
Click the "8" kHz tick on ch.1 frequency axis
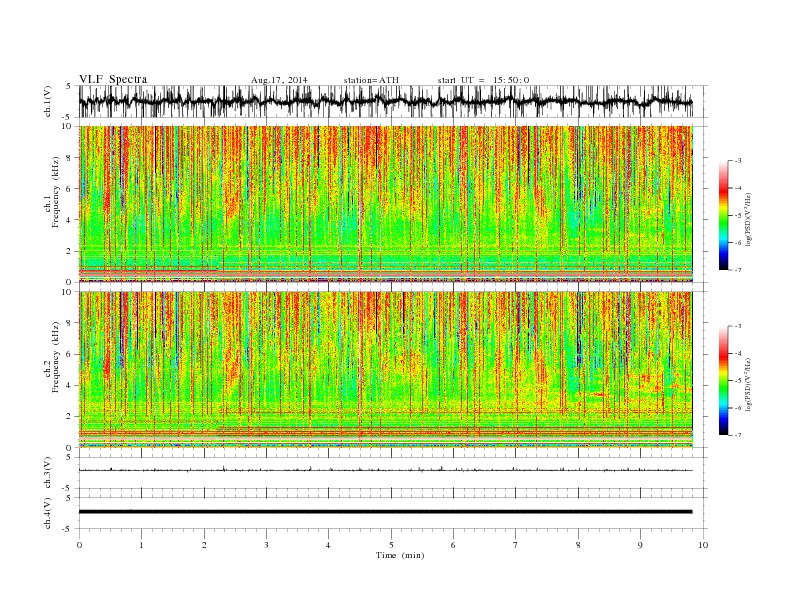coord(69,158)
